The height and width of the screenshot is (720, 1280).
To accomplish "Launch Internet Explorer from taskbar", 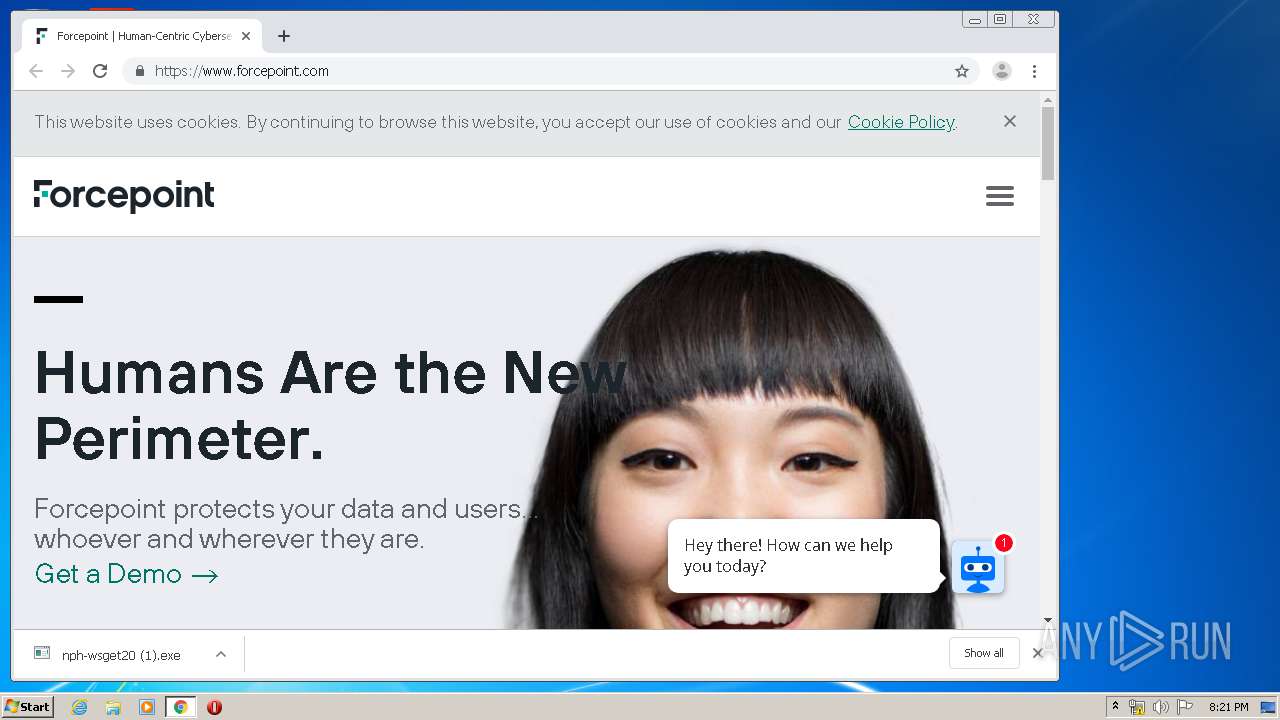I will tap(80, 707).
